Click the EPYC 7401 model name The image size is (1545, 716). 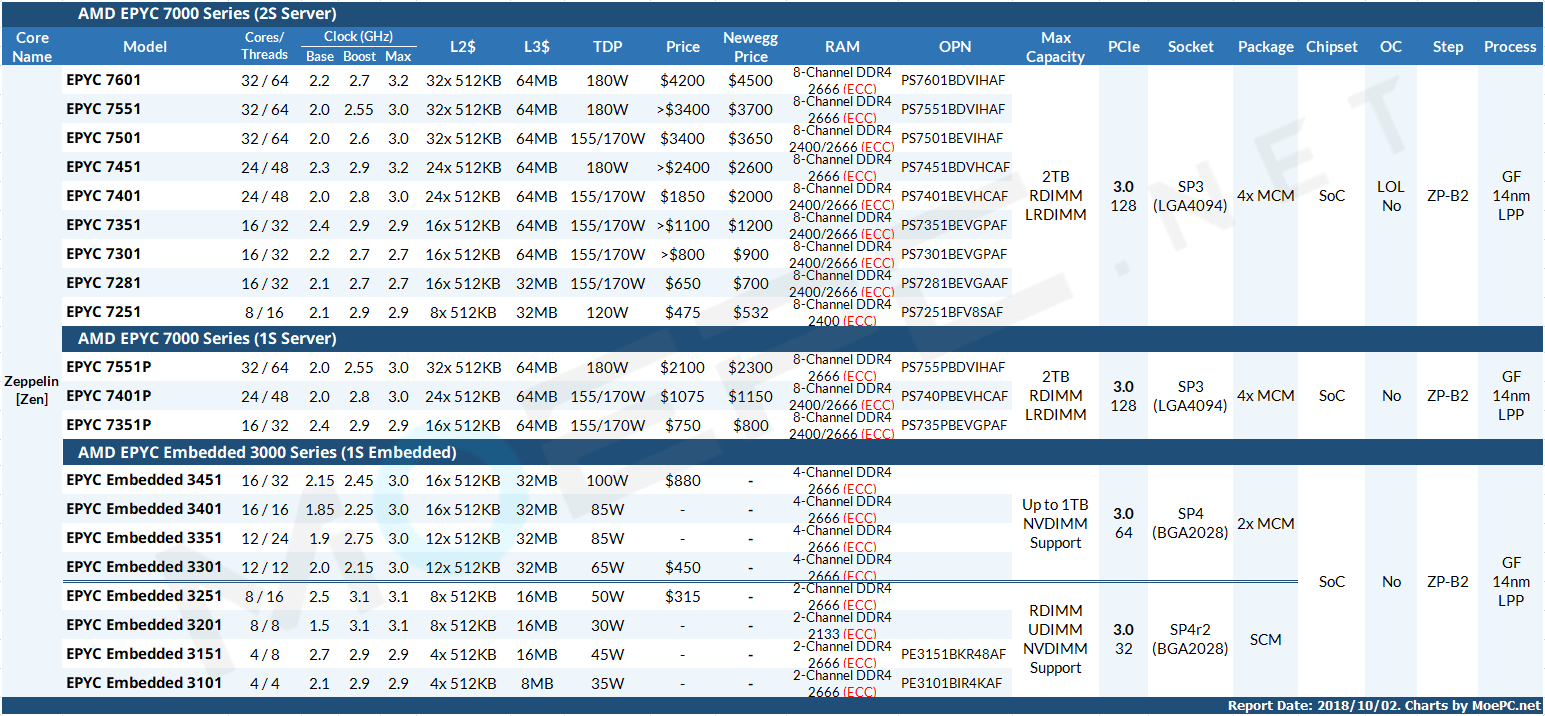coord(103,196)
